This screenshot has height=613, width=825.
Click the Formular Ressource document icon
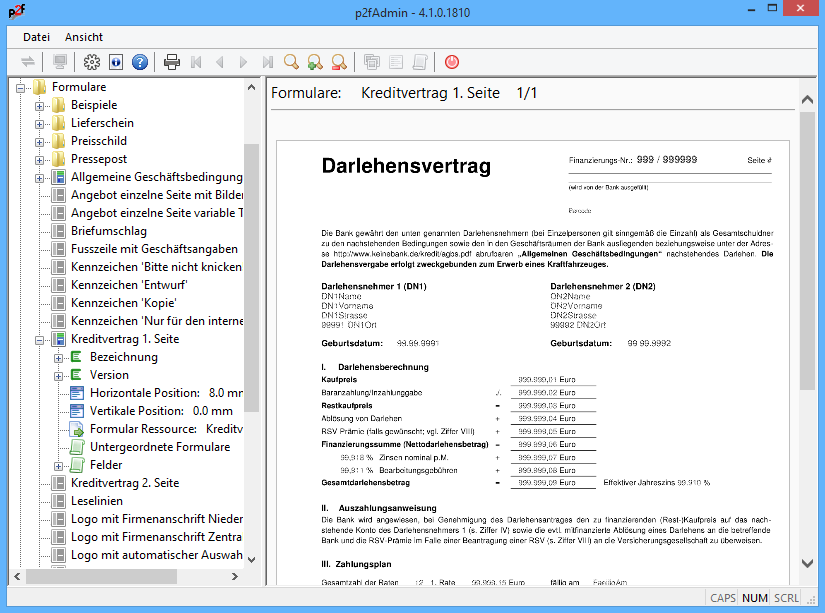(78, 429)
